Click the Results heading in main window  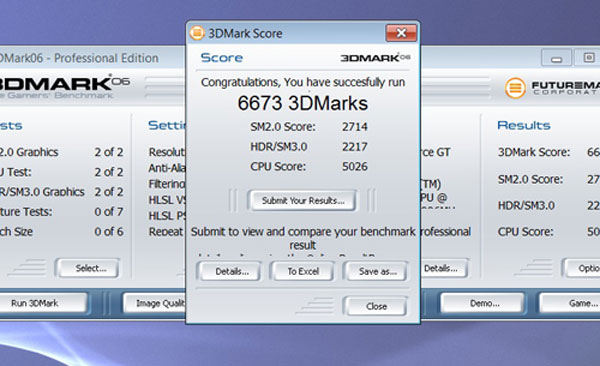pyautogui.click(x=523, y=125)
